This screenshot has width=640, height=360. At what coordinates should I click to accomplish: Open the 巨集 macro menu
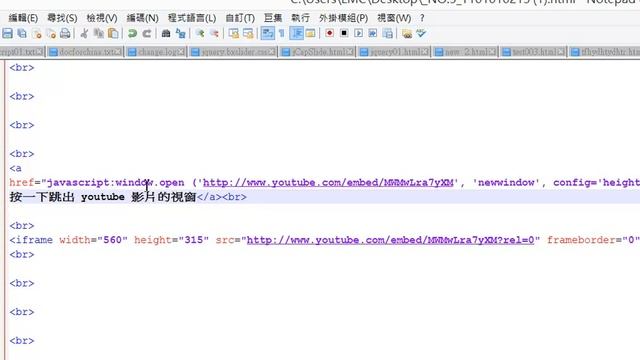pos(273,18)
